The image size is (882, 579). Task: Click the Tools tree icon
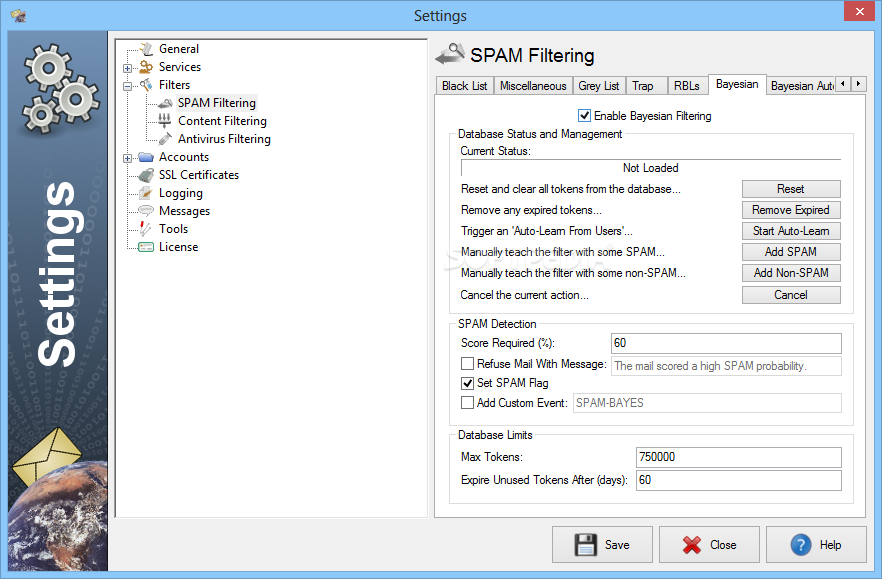pos(146,228)
